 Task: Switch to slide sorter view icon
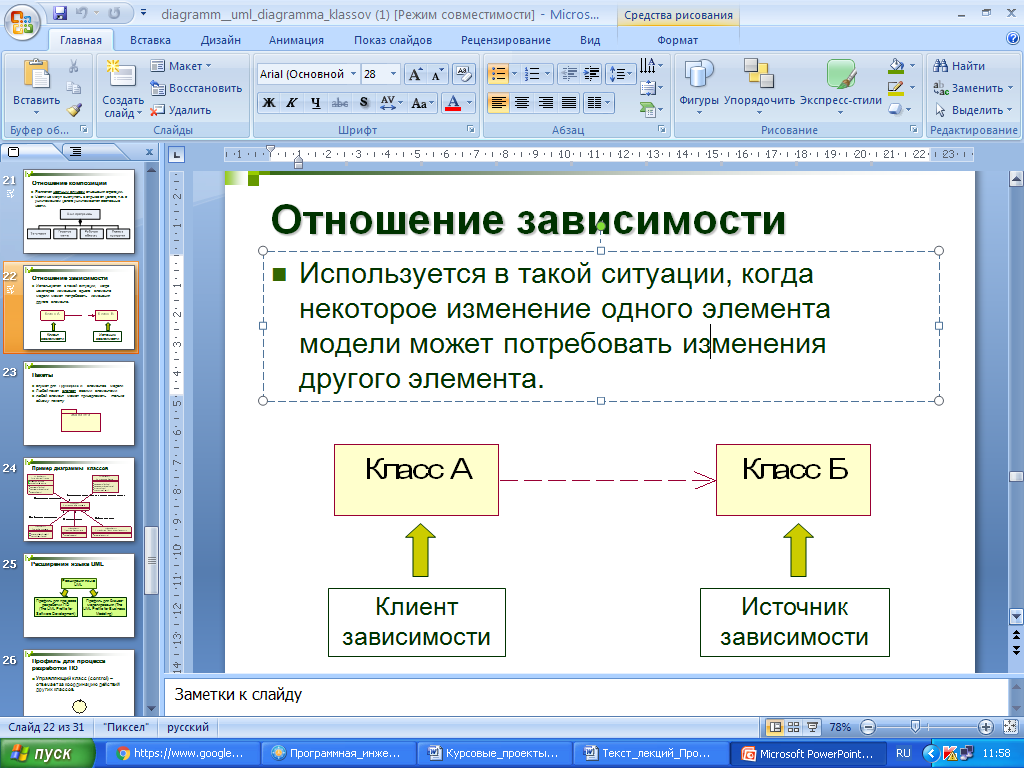click(791, 727)
